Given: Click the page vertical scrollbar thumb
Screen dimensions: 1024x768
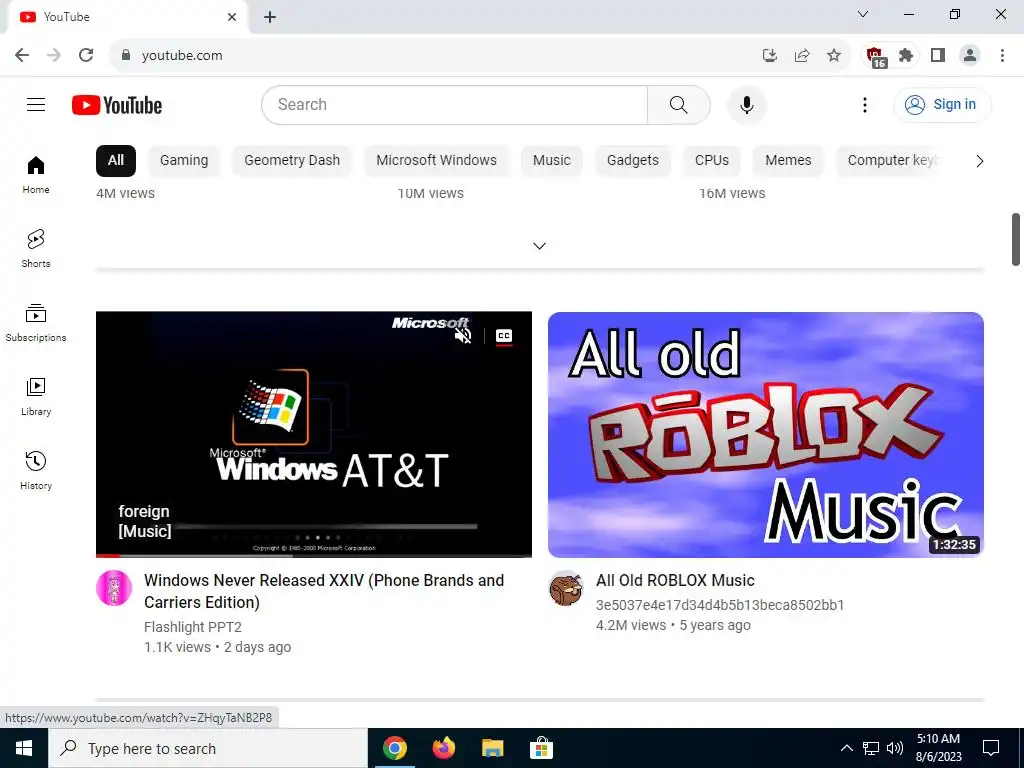Looking at the screenshot, I should tap(1016, 240).
